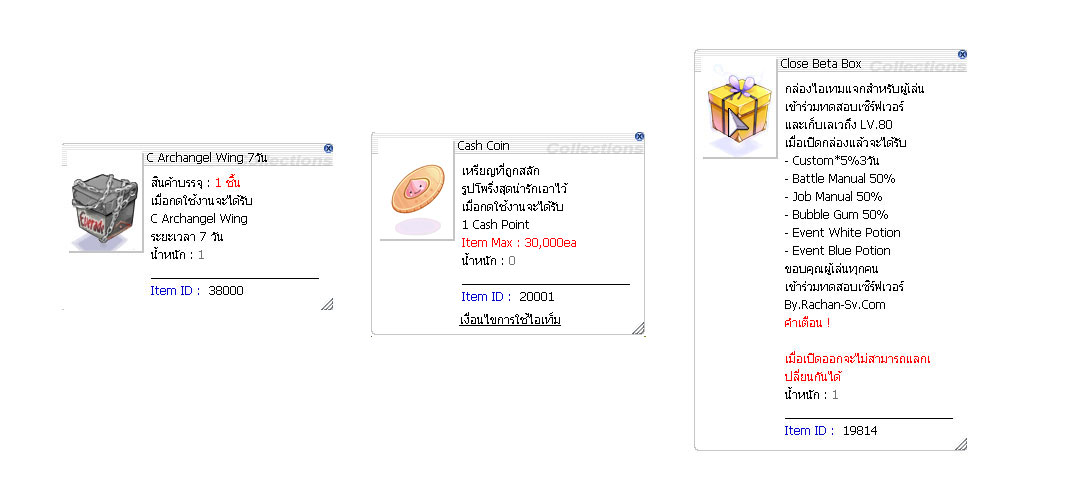Click the resize grip of Archangel Wing window

pos(327,304)
